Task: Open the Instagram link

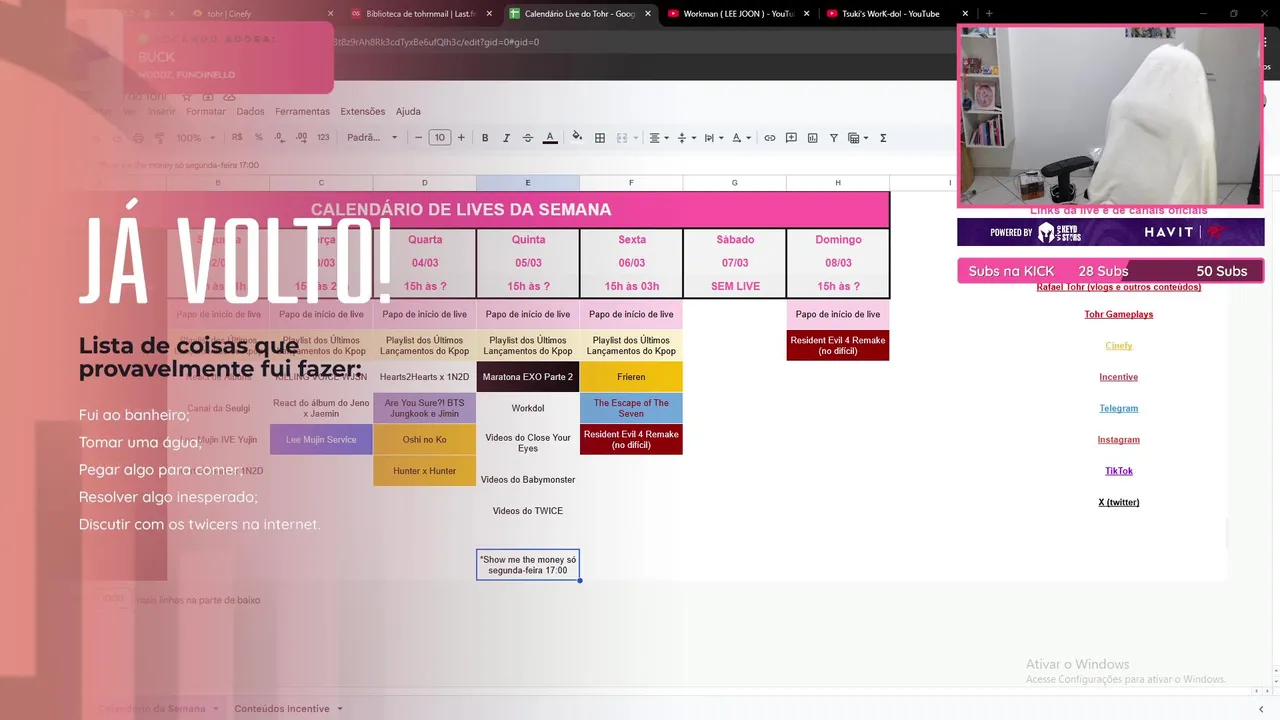Action: (x=1118, y=440)
